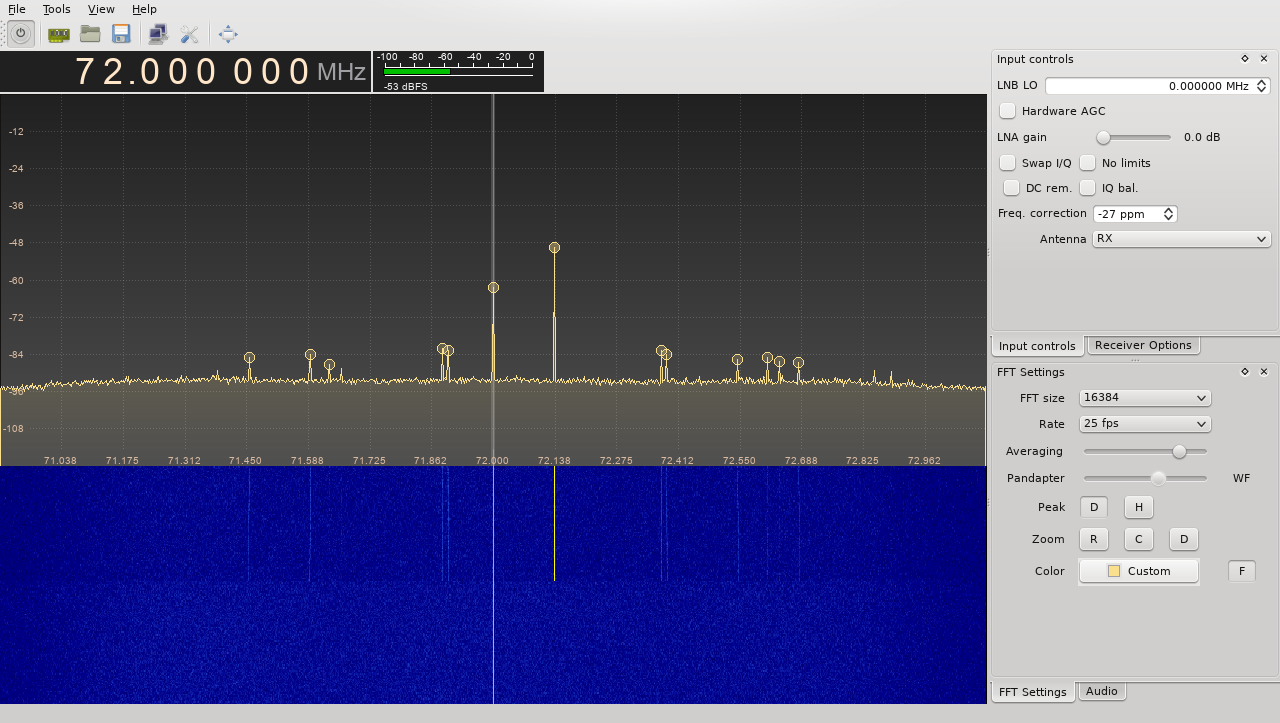Click the FFT Settings panel float icon

coord(1244,371)
